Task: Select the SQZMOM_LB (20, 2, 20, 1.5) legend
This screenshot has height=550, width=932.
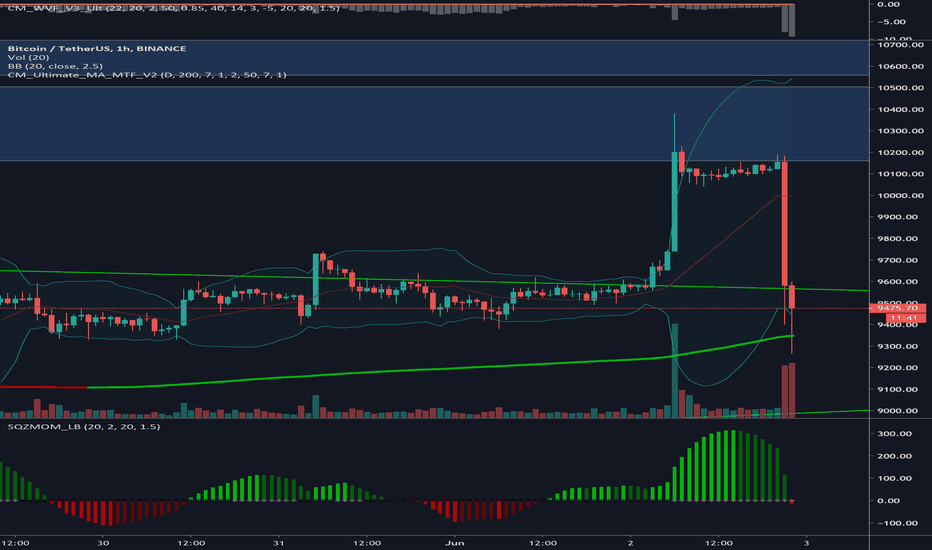Action: [83, 426]
